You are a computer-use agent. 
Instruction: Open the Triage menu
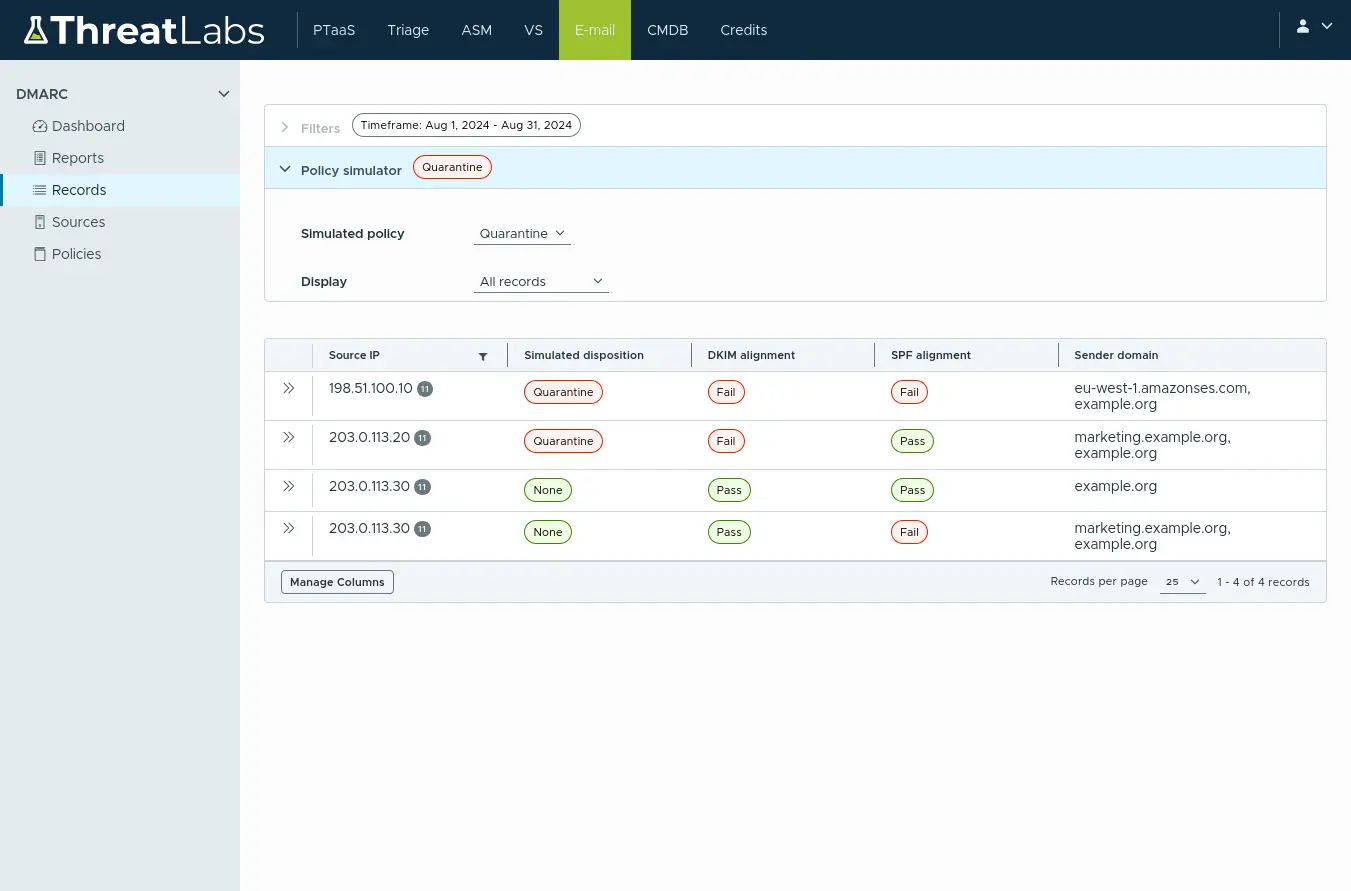[408, 30]
